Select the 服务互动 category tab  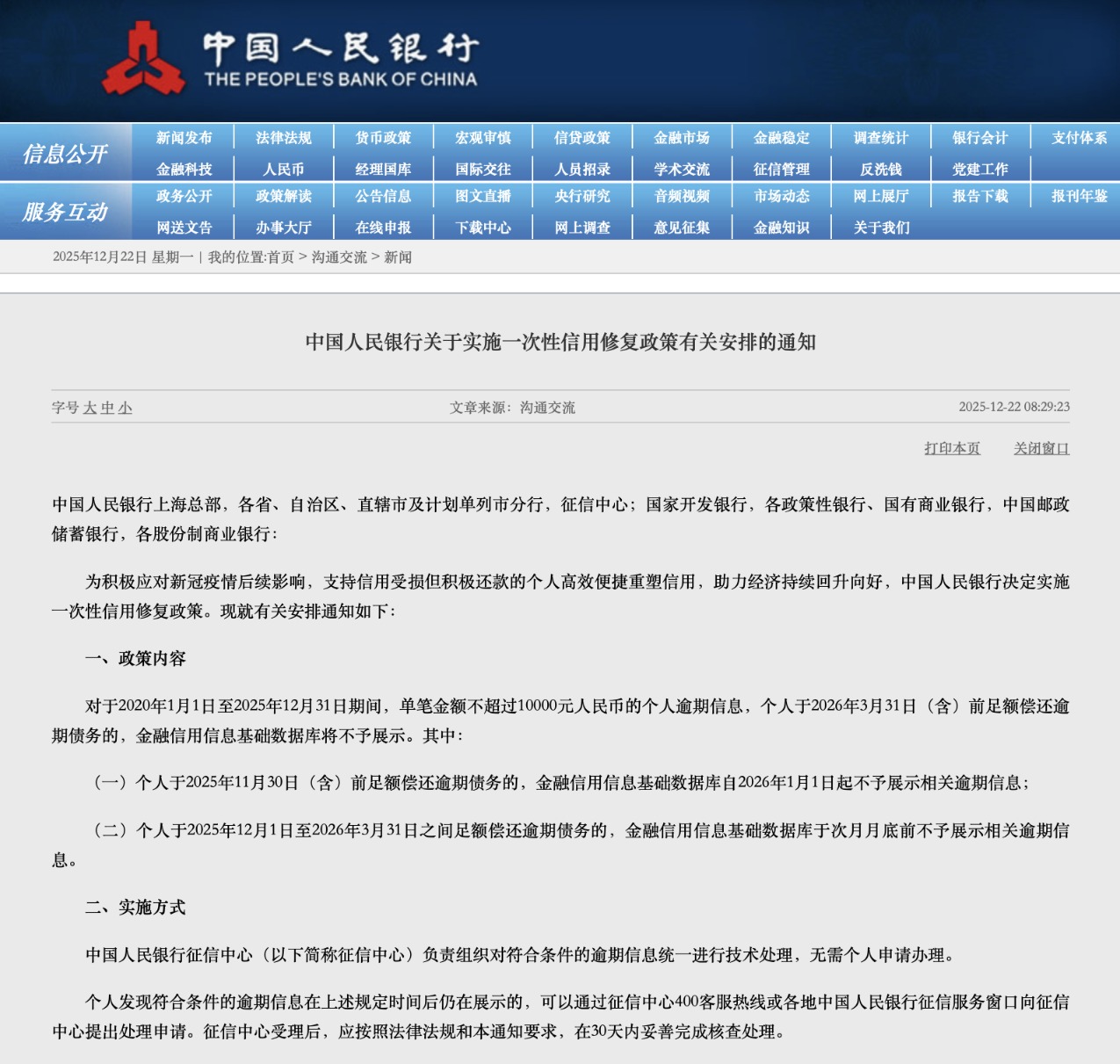tap(65, 212)
